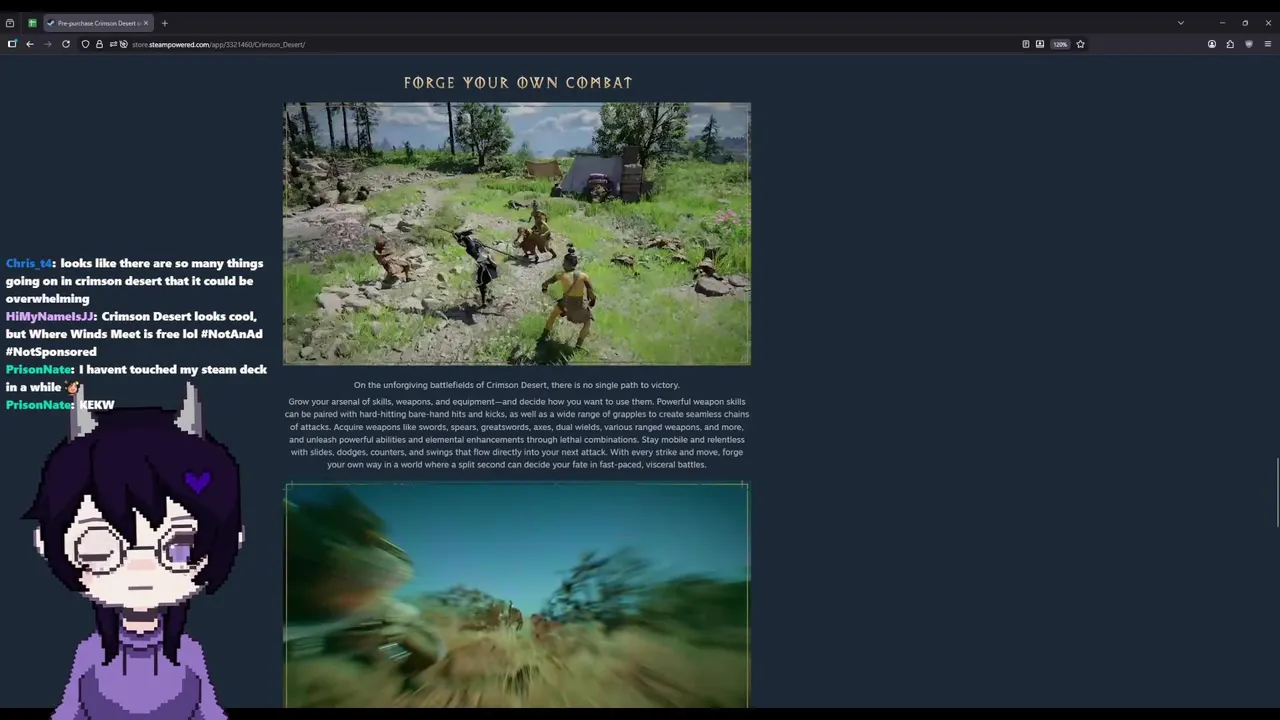Click the blurry second gameplay video
Viewport: 1280px width, 720px height.
pyautogui.click(x=517, y=596)
